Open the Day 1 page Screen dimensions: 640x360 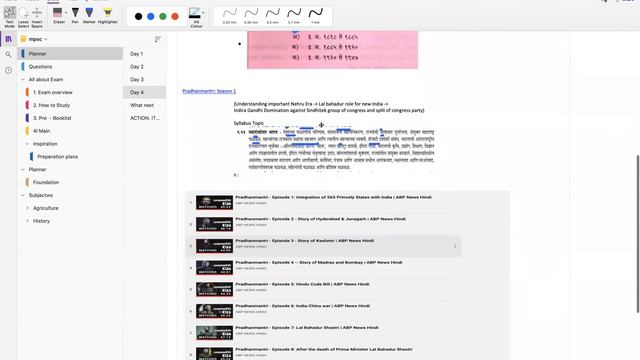tap(144, 54)
